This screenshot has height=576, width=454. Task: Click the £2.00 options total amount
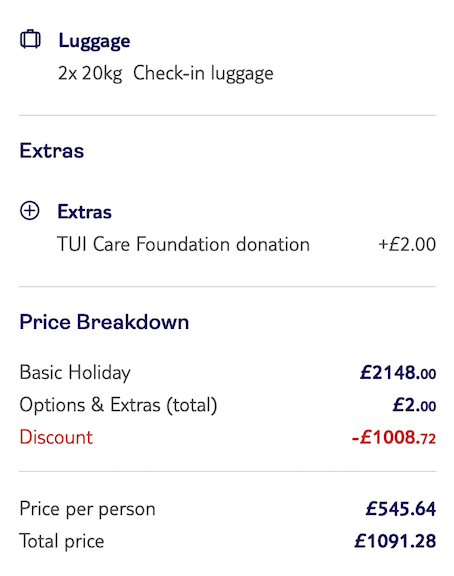[x=414, y=405]
